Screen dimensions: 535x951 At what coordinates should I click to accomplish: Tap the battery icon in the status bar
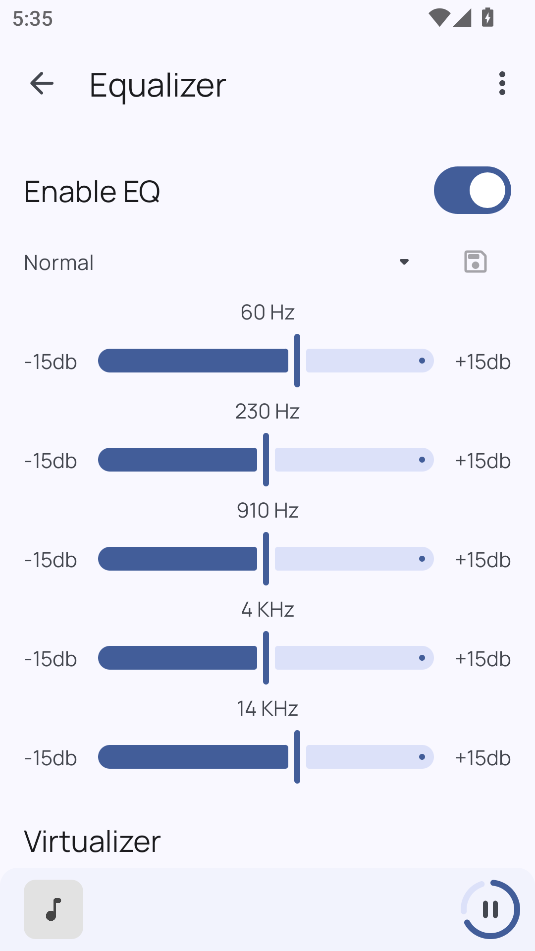[x=488, y=18]
